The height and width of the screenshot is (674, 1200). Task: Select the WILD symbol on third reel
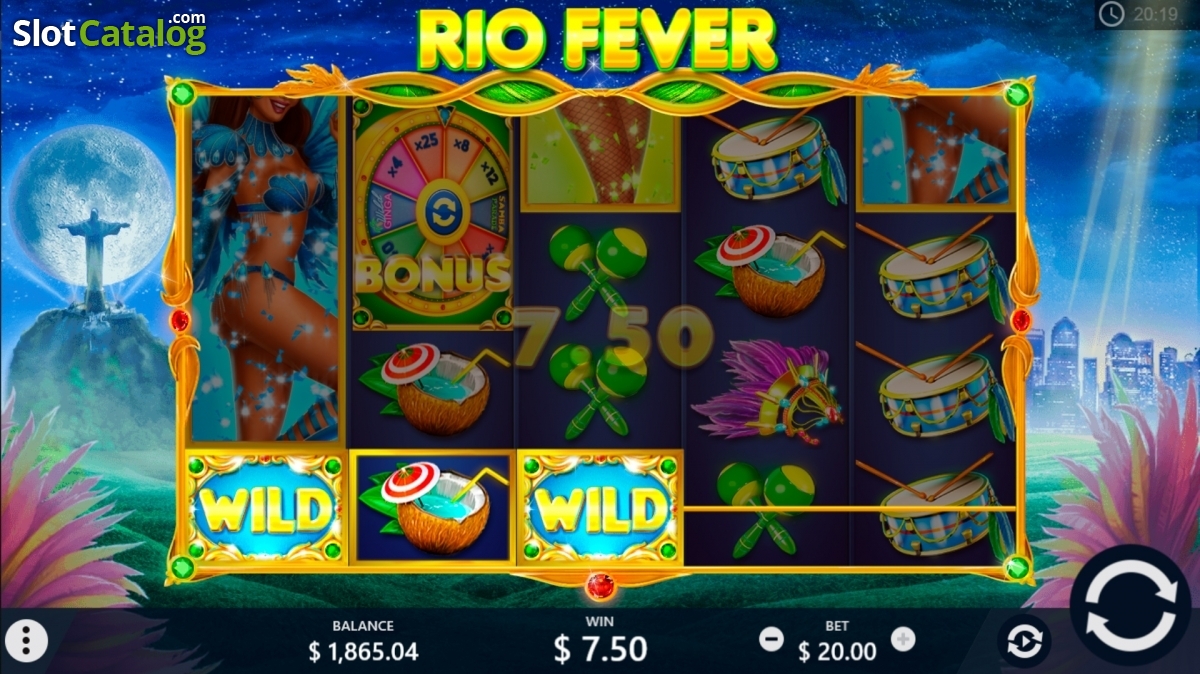pyautogui.click(x=600, y=507)
